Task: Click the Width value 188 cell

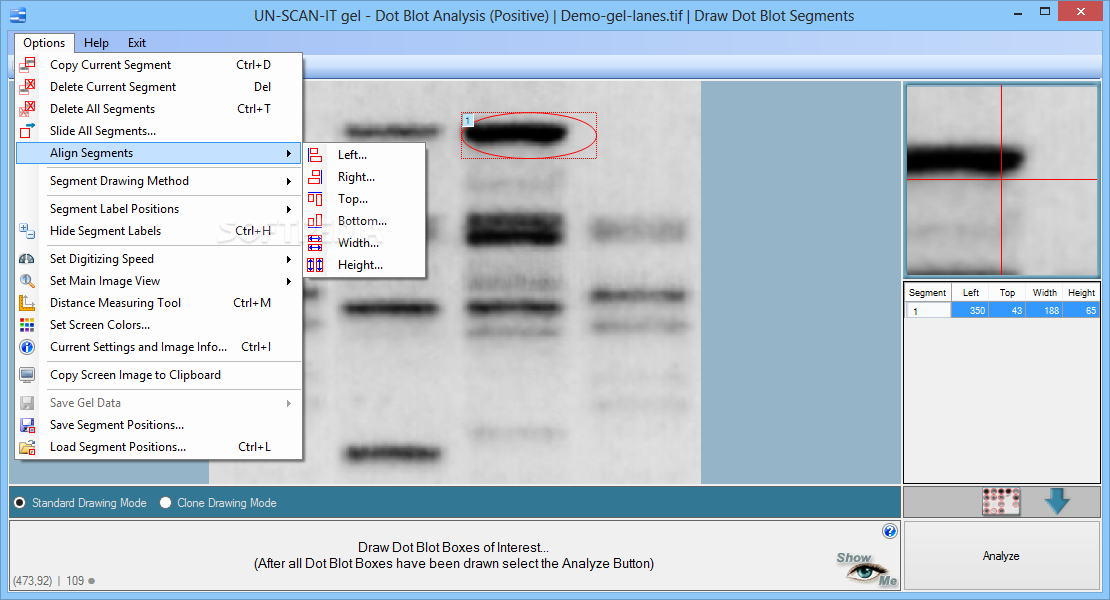Action: (x=1044, y=311)
